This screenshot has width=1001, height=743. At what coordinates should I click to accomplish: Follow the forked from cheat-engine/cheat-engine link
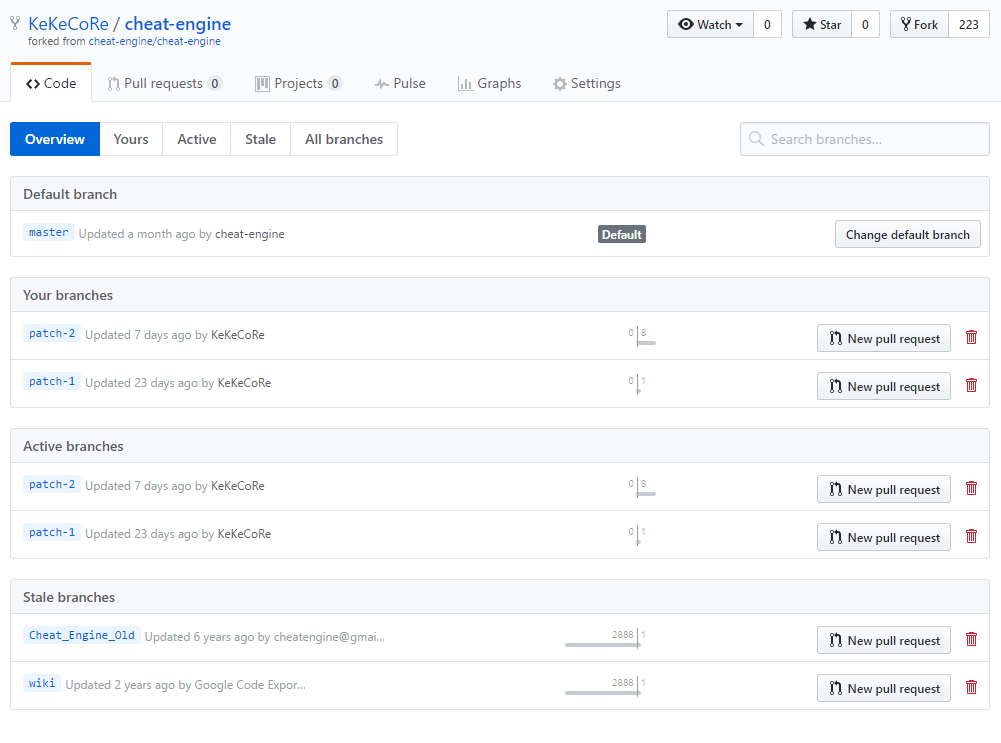pos(155,41)
